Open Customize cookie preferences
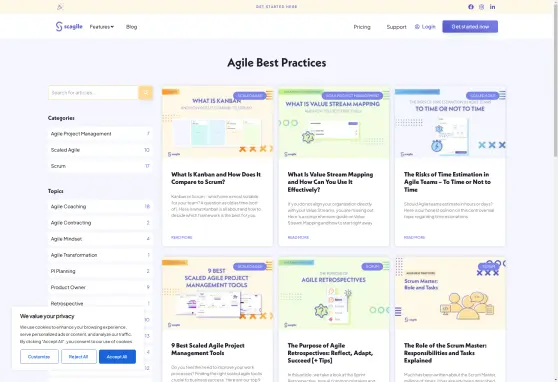558x382 pixels. click(39, 356)
